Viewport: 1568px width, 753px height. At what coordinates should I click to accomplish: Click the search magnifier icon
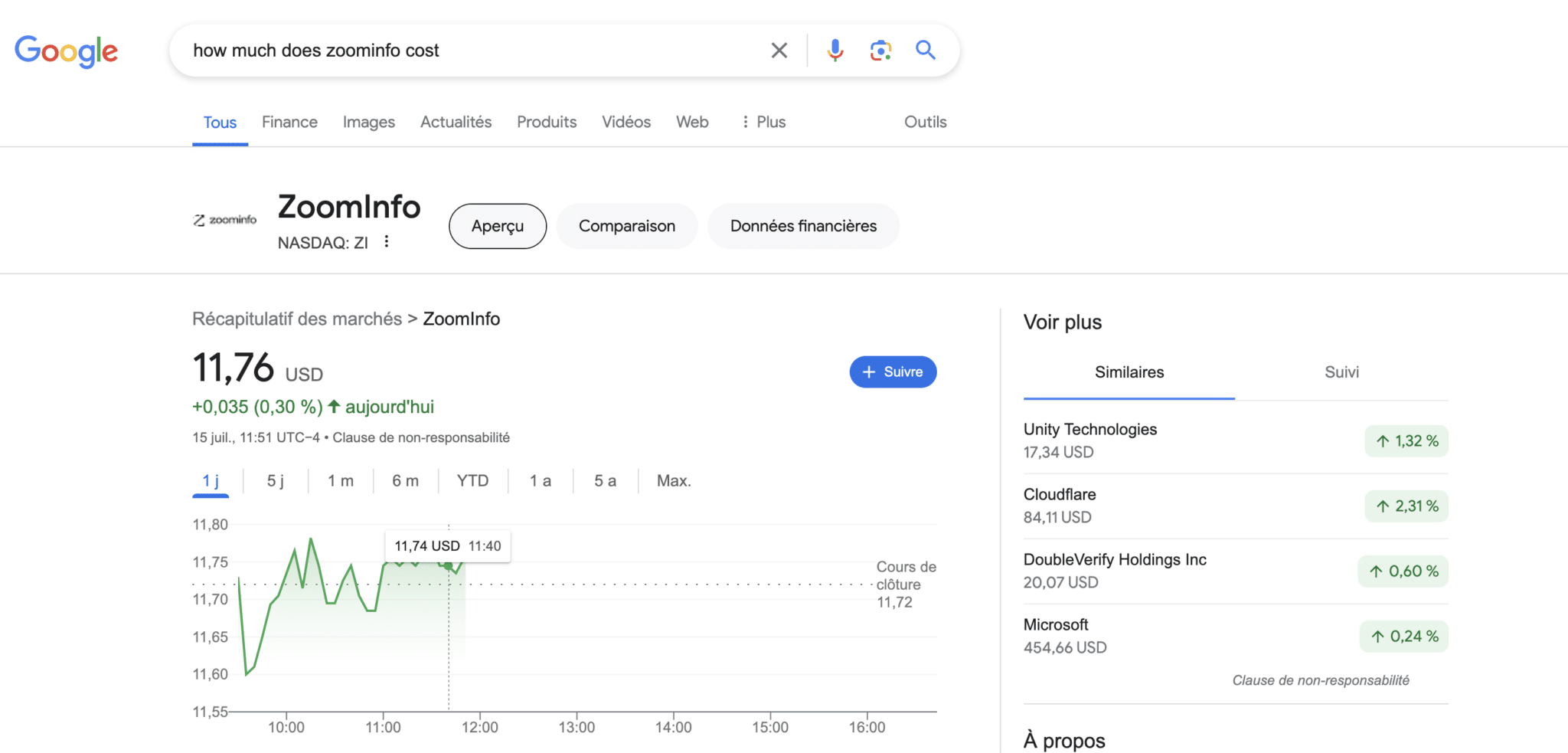[925, 50]
